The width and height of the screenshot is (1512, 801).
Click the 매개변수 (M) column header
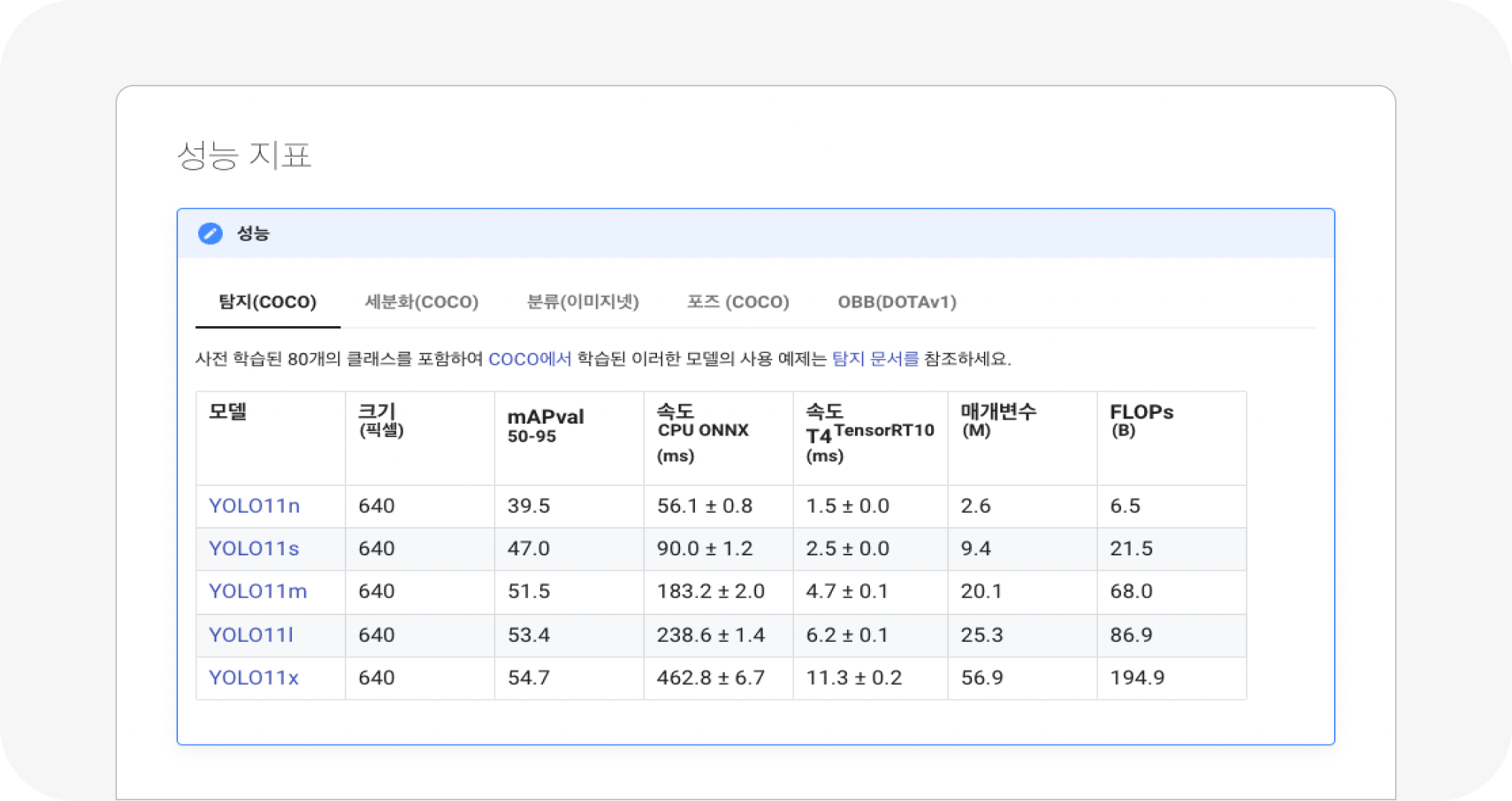coord(1023,438)
